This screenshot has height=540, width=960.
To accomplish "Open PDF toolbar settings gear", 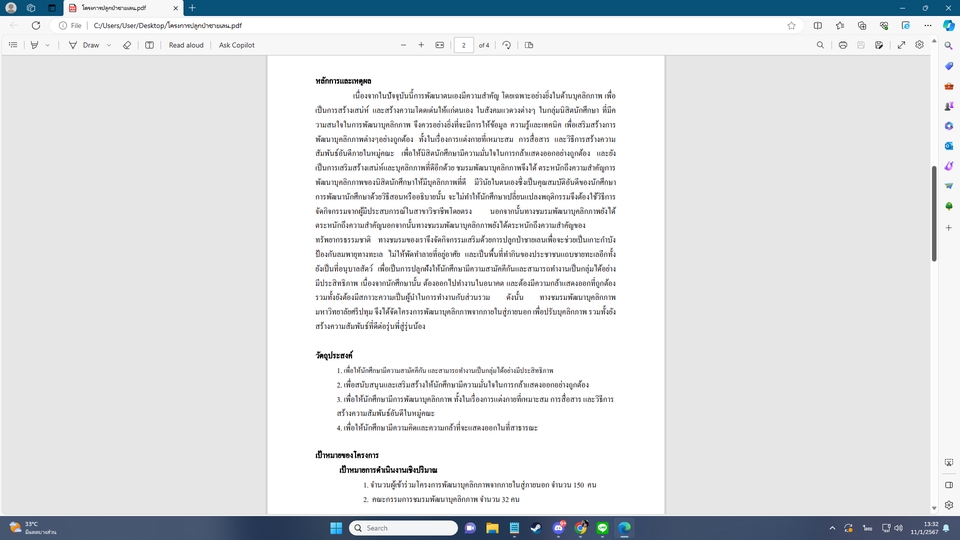I will (919, 45).
